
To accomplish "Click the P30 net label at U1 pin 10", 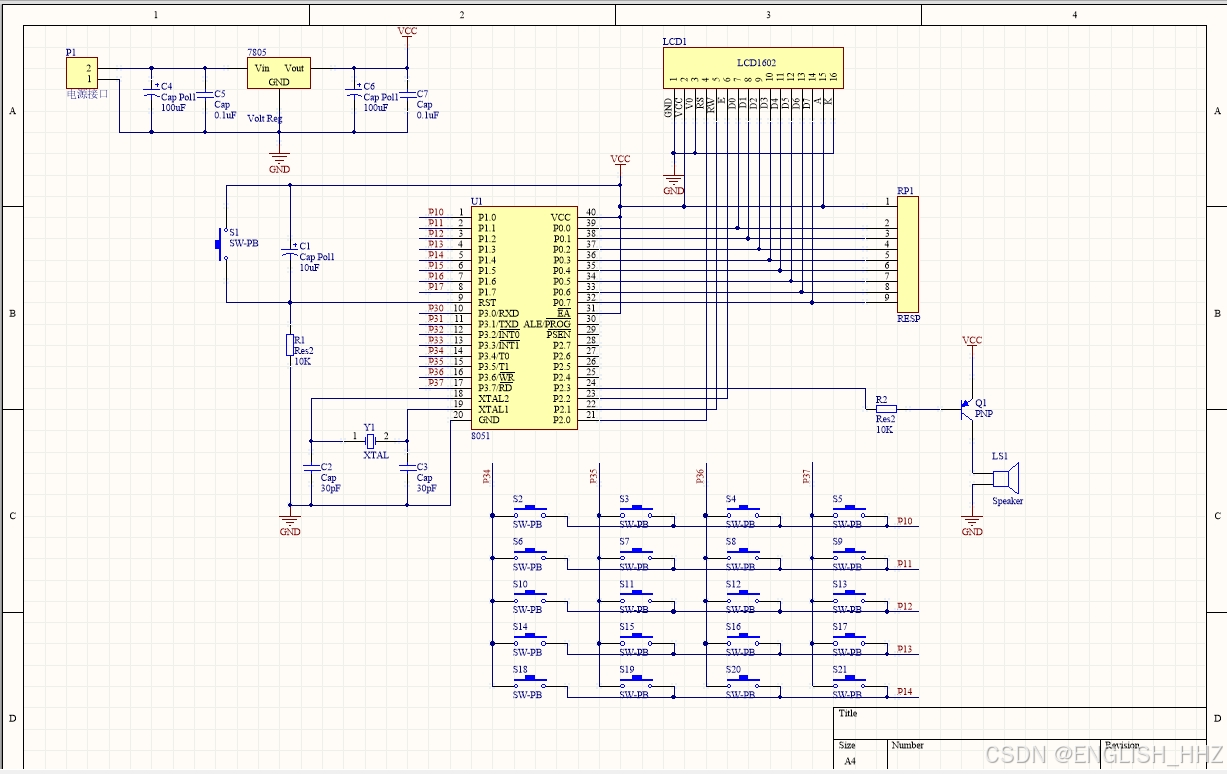I will [x=436, y=308].
